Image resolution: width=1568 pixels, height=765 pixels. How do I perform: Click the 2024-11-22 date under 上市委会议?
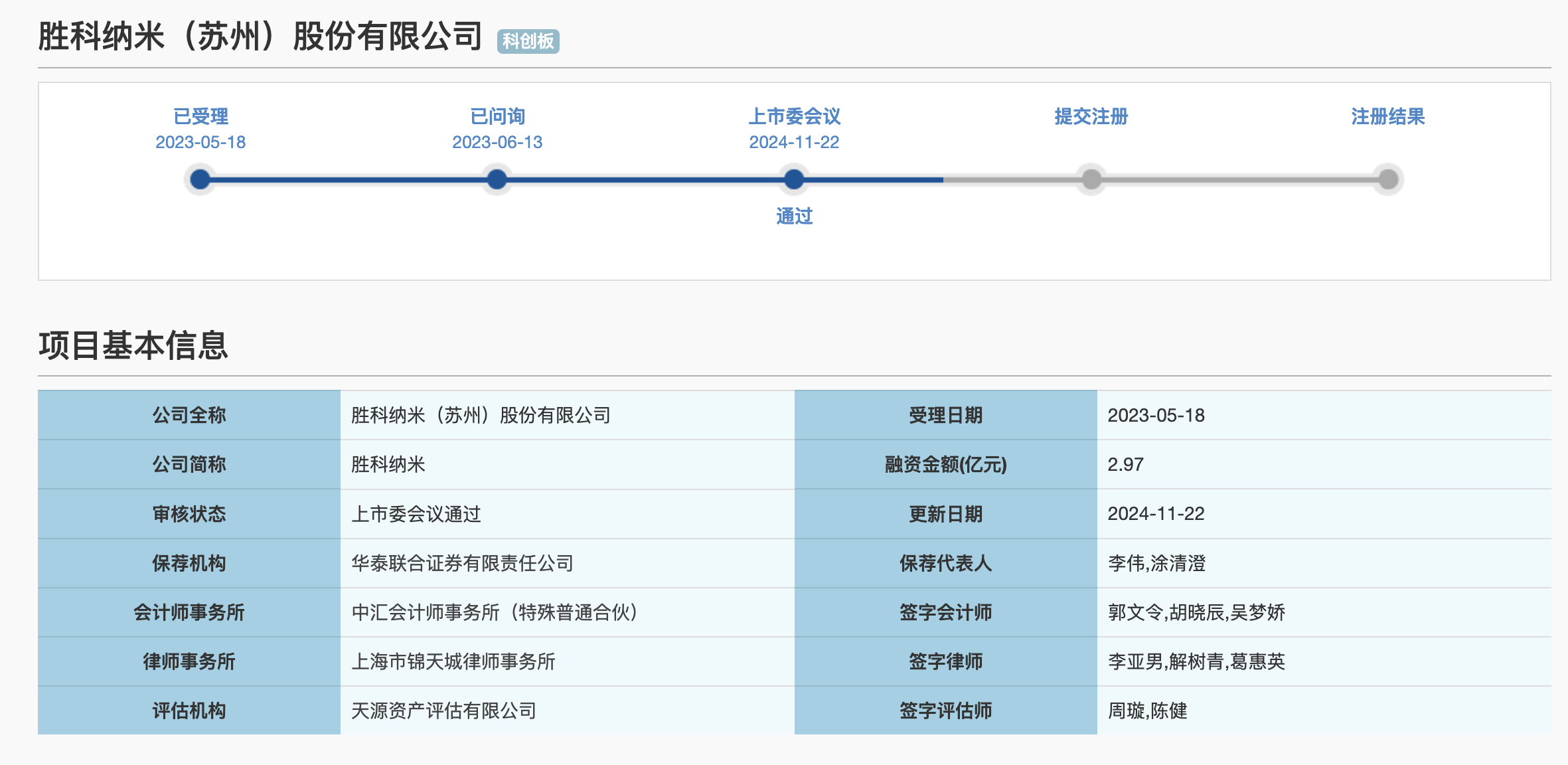794,142
